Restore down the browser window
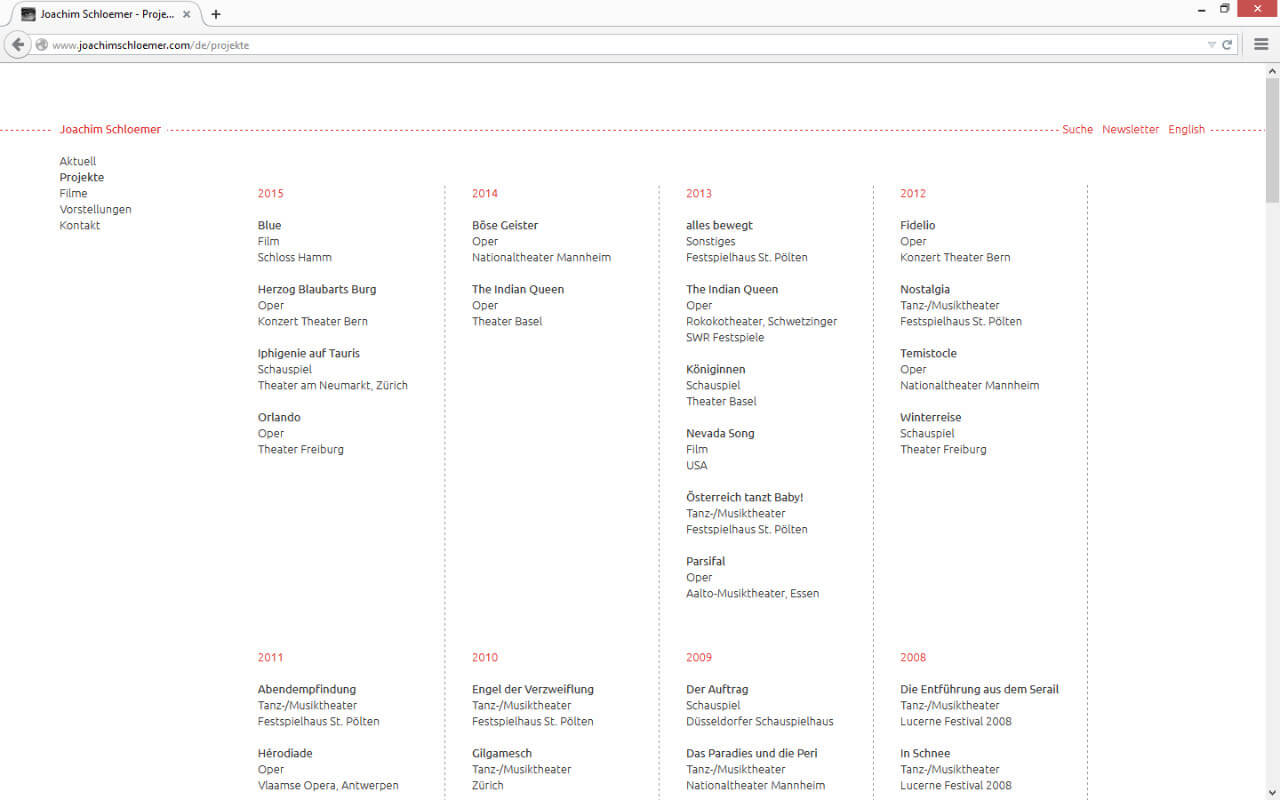 [x=1225, y=9]
